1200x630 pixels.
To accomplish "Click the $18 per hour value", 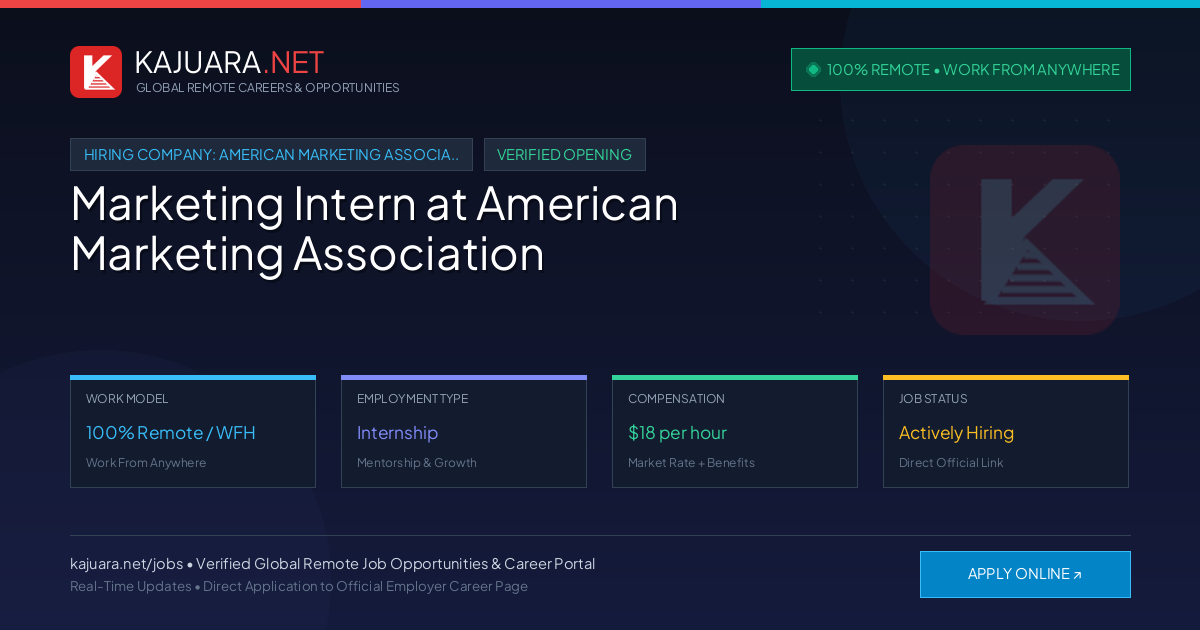I will click(x=677, y=433).
